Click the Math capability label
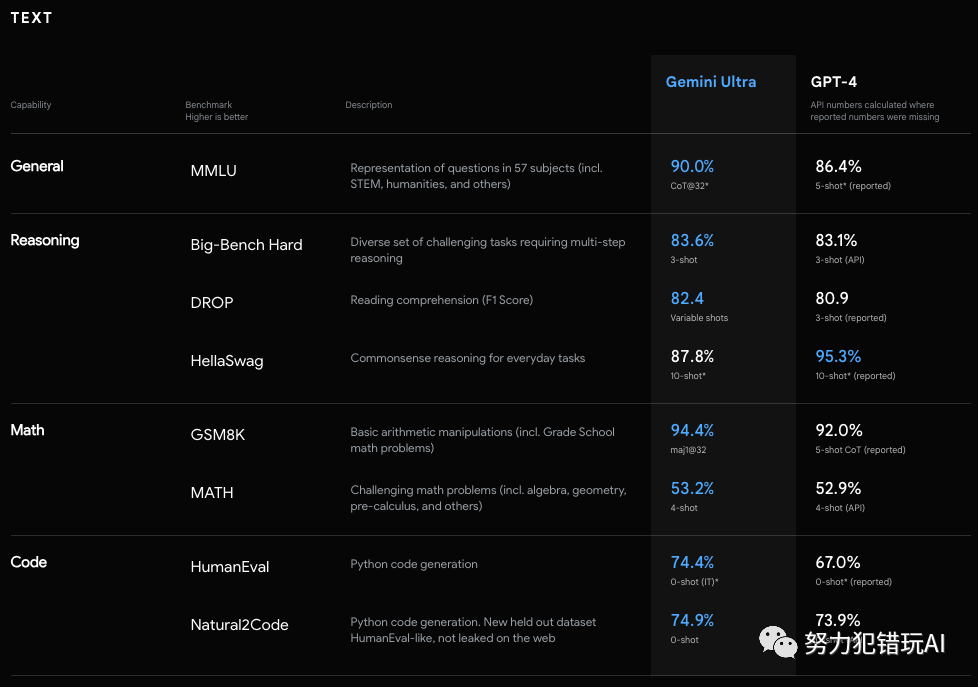The width and height of the screenshot is (978, 687). pos(27,430)
